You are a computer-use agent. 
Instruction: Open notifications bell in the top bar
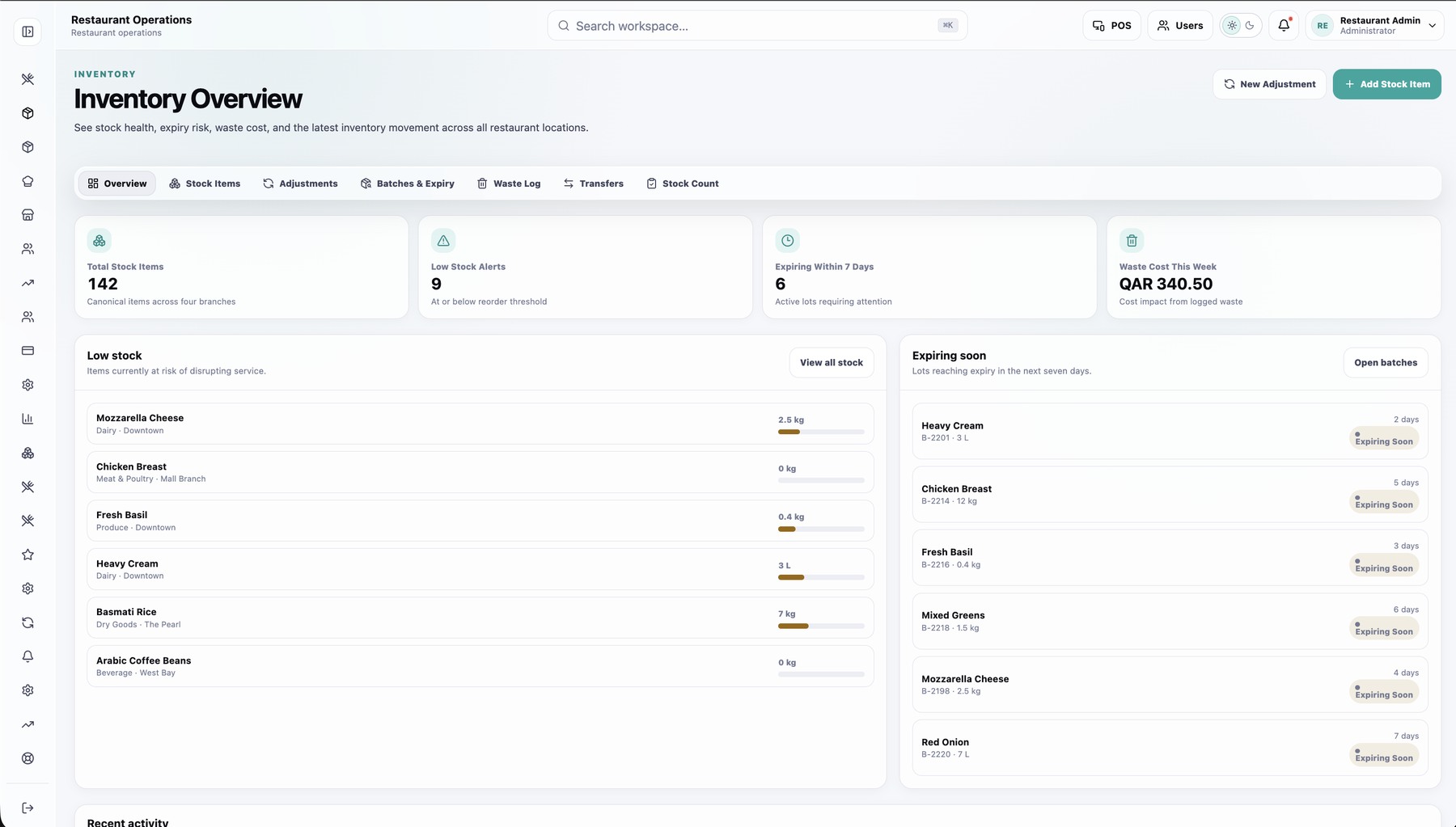1284,26
